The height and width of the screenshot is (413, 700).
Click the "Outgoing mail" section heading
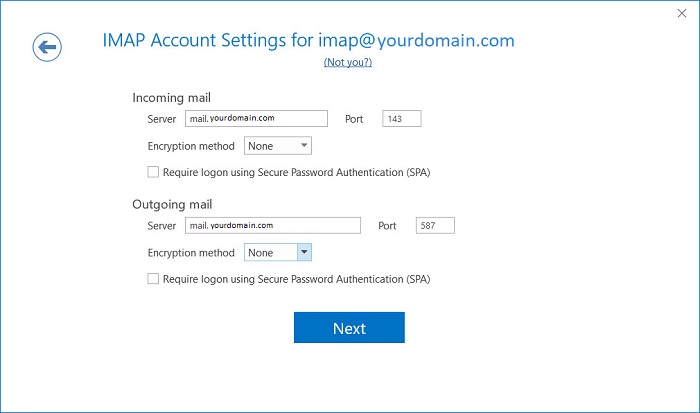[172, 204]
